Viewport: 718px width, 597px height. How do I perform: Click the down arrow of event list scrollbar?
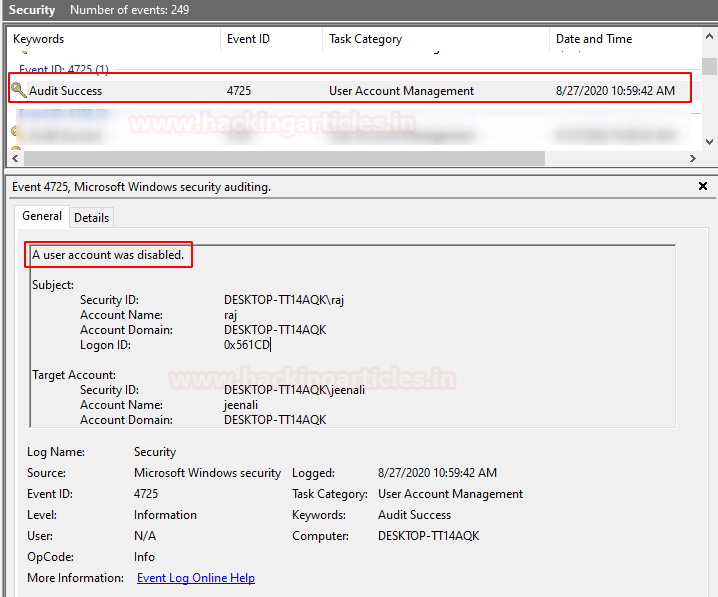[x=709, y=142]
